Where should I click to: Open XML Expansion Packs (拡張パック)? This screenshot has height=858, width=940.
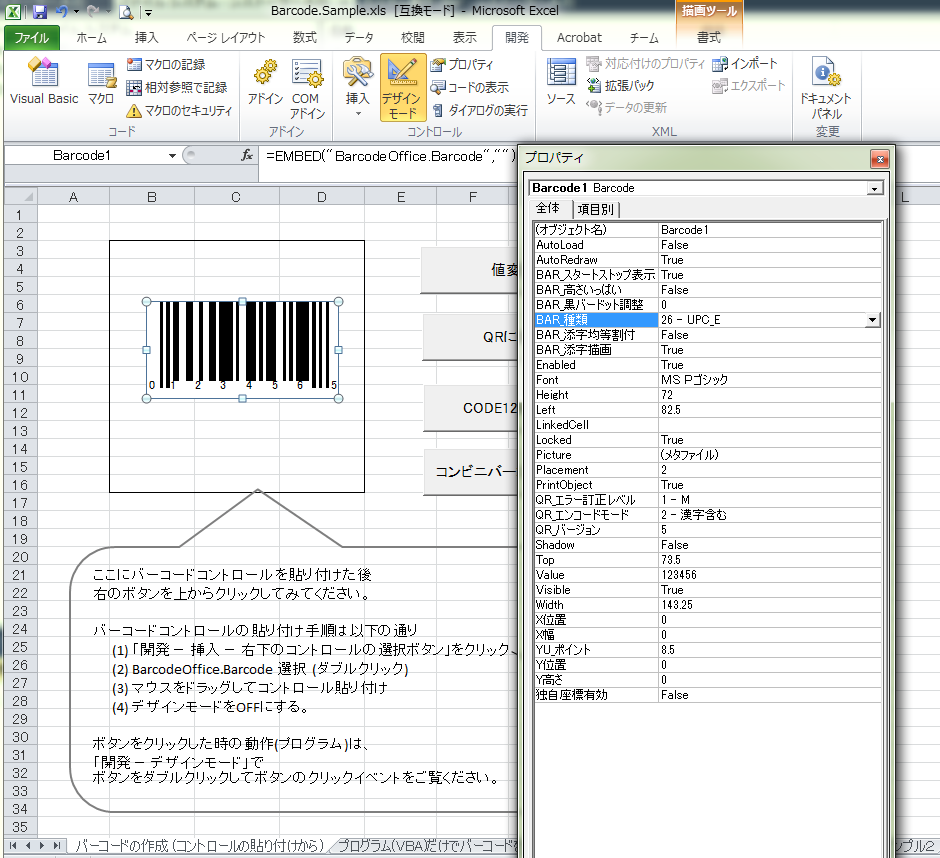620,86
